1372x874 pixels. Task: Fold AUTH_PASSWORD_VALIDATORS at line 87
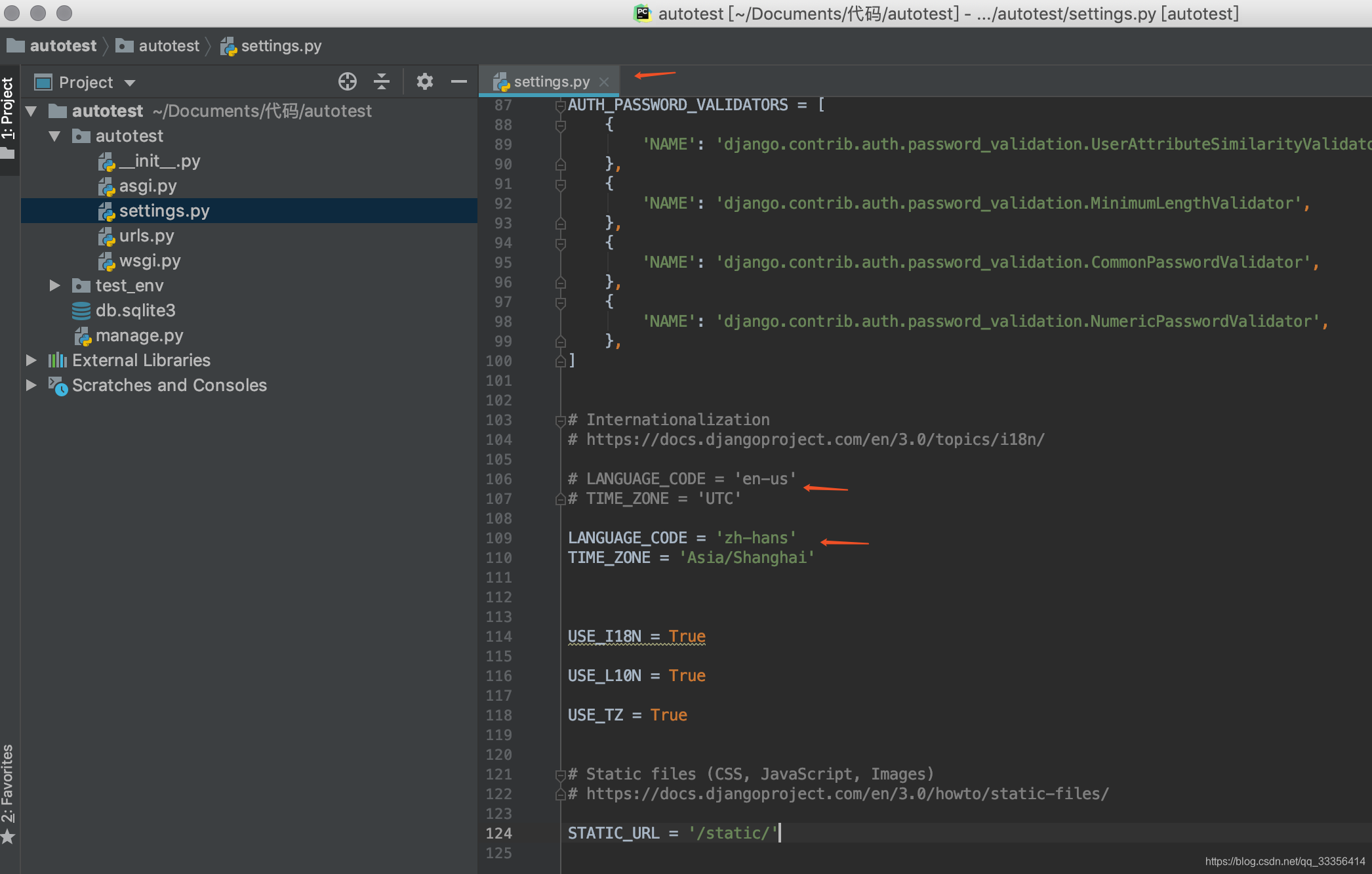(x=560, y=106)
